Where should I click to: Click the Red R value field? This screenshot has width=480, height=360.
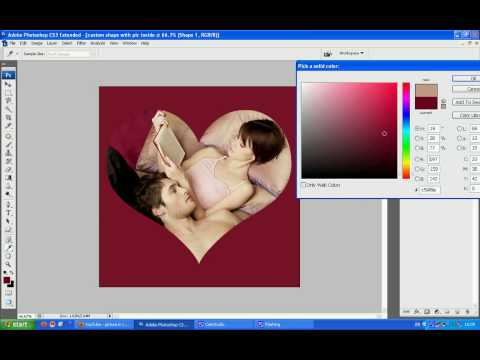433,159
